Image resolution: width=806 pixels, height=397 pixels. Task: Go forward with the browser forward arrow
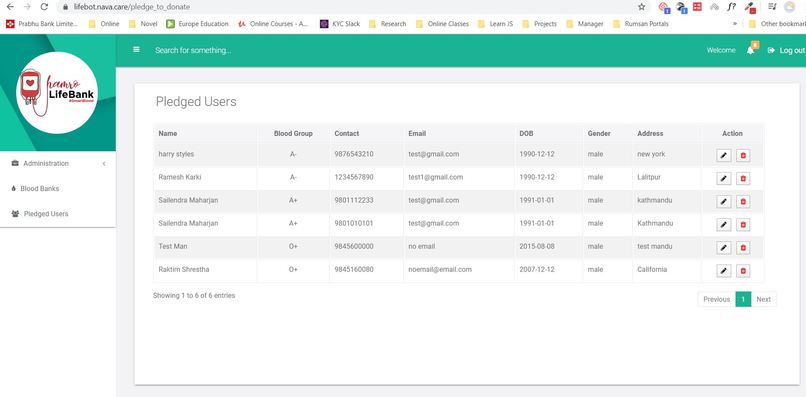[x=27, y=7]
